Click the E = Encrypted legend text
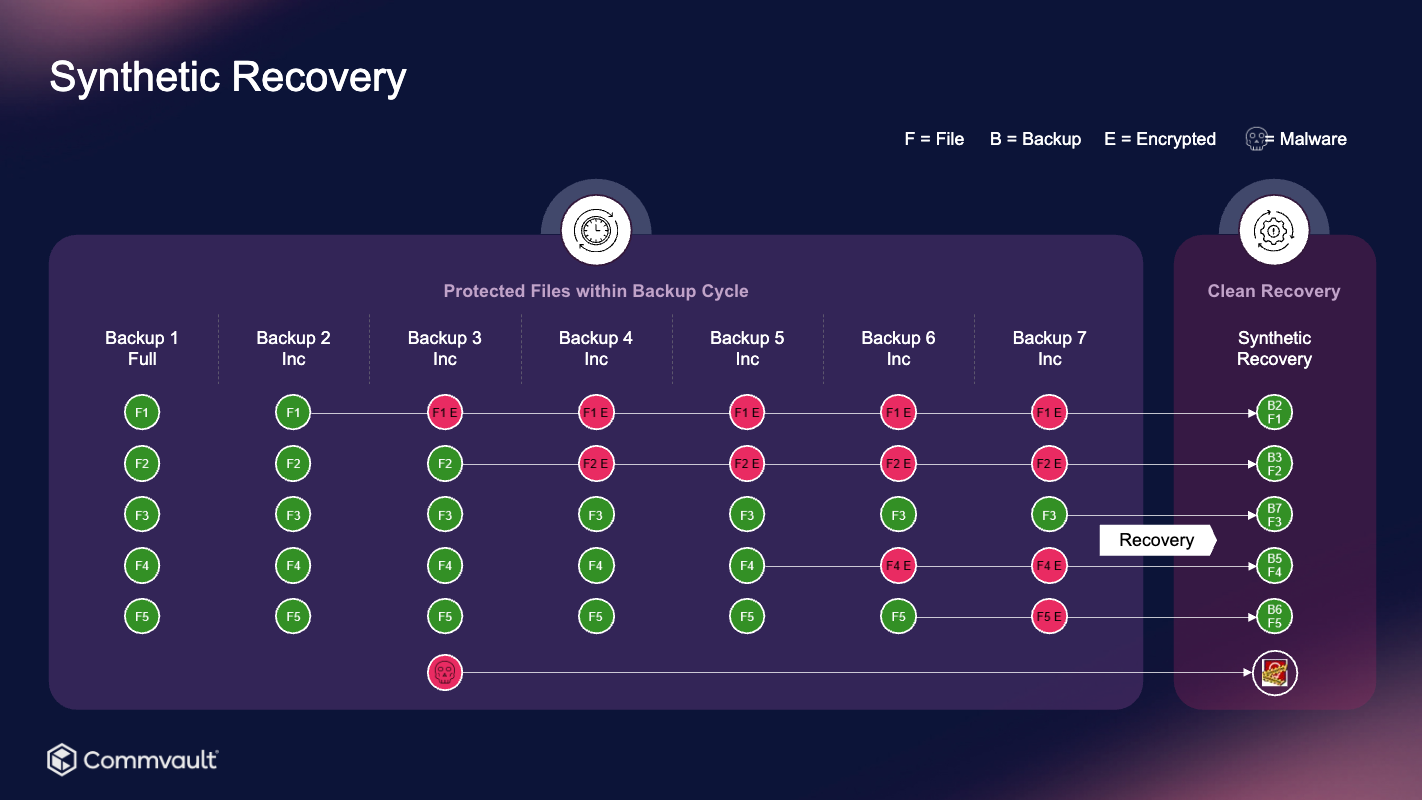 (x=1160, y=139)
